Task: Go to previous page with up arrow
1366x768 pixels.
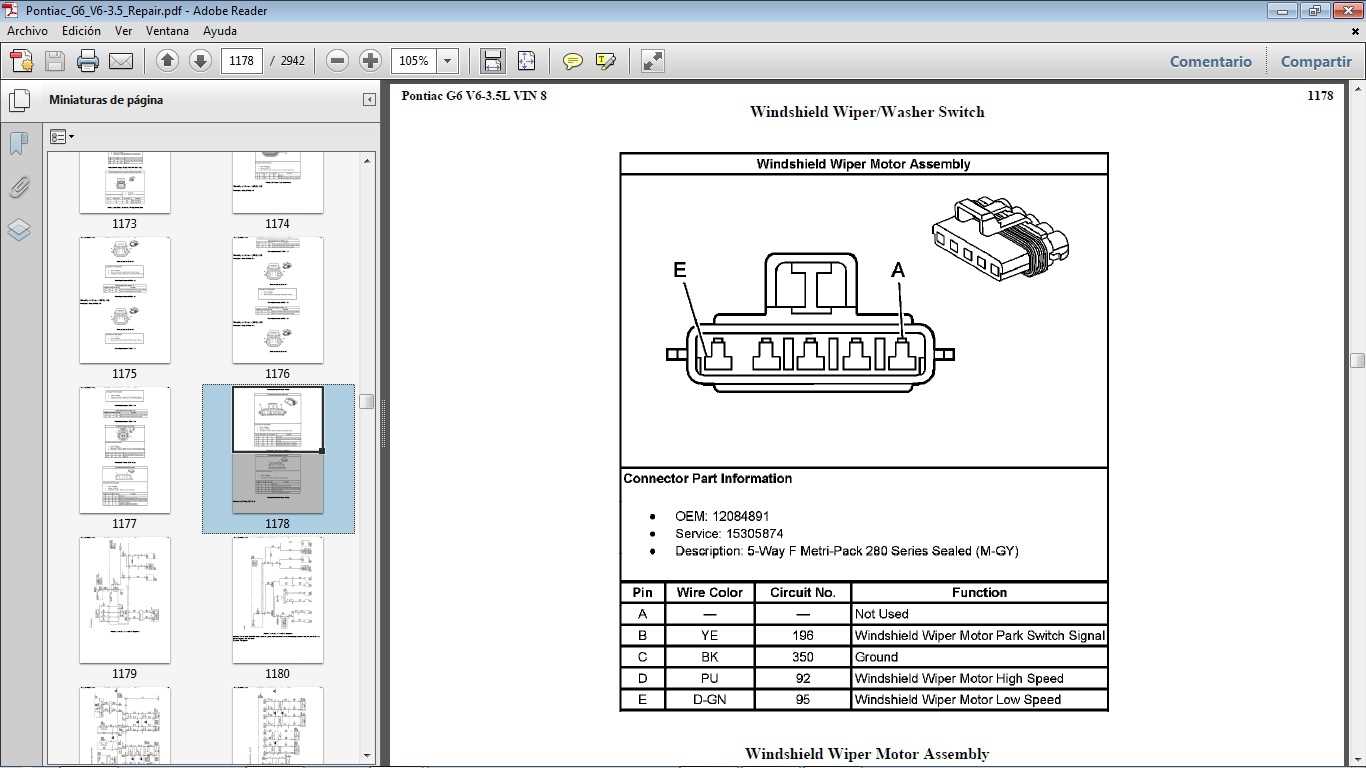Action: [168, 61]
